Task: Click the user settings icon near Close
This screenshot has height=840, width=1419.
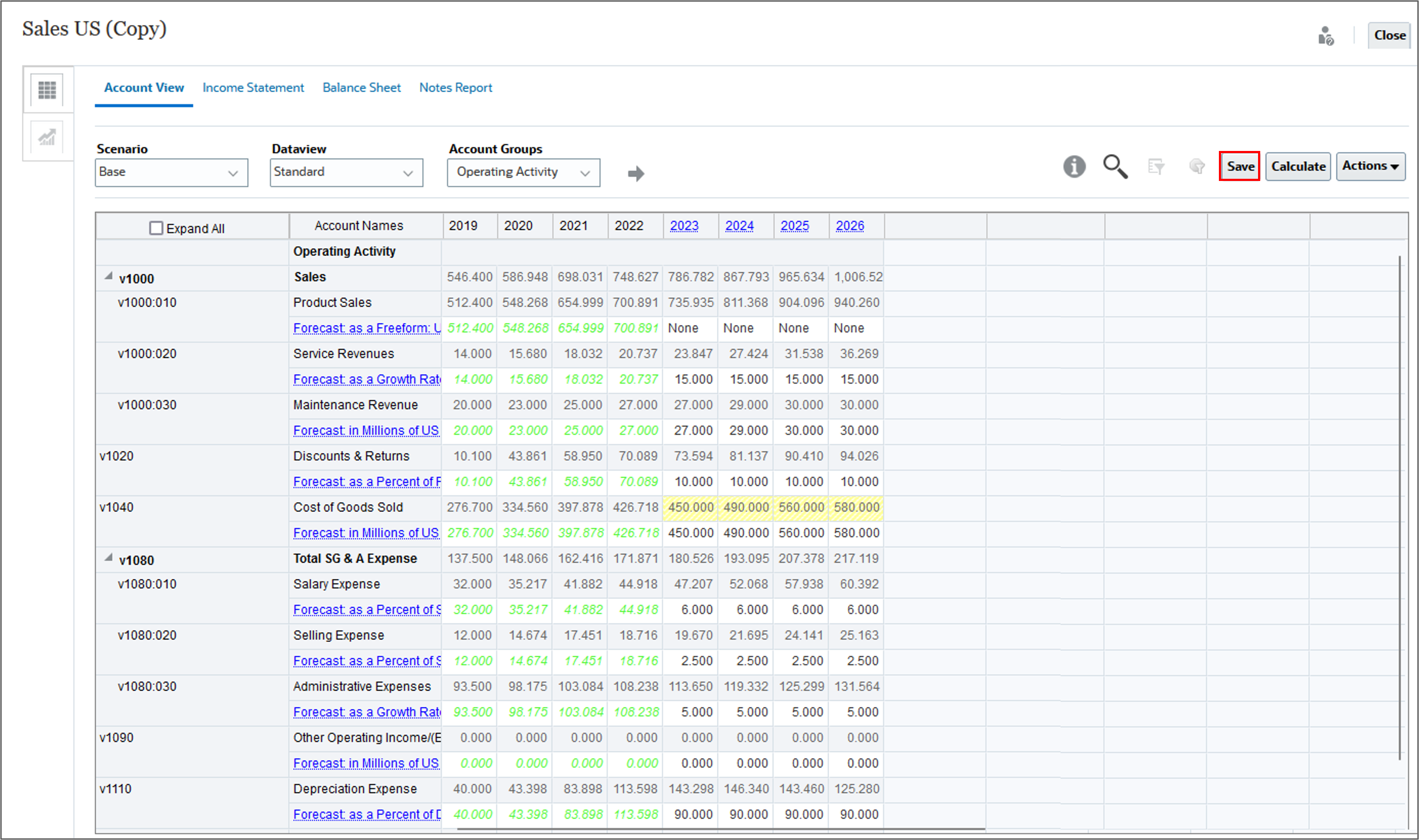Action: (1325, 36)
